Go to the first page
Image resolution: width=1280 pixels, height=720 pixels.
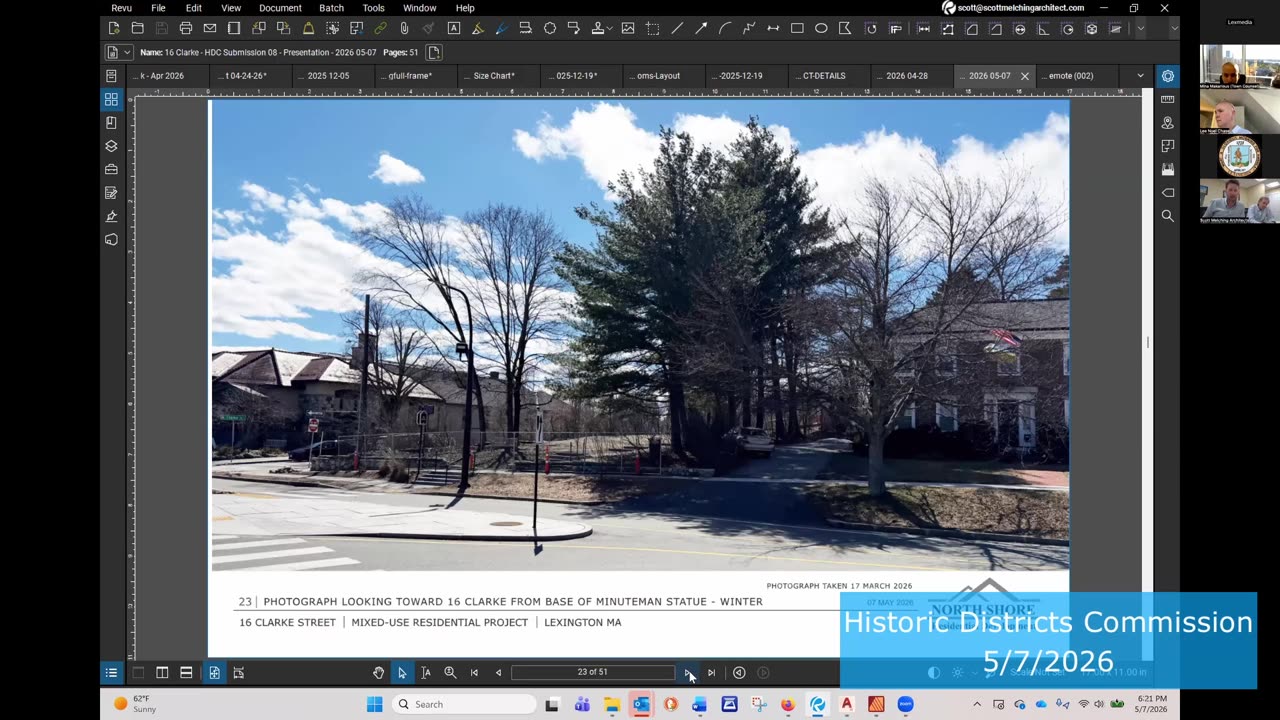[474, 673]
